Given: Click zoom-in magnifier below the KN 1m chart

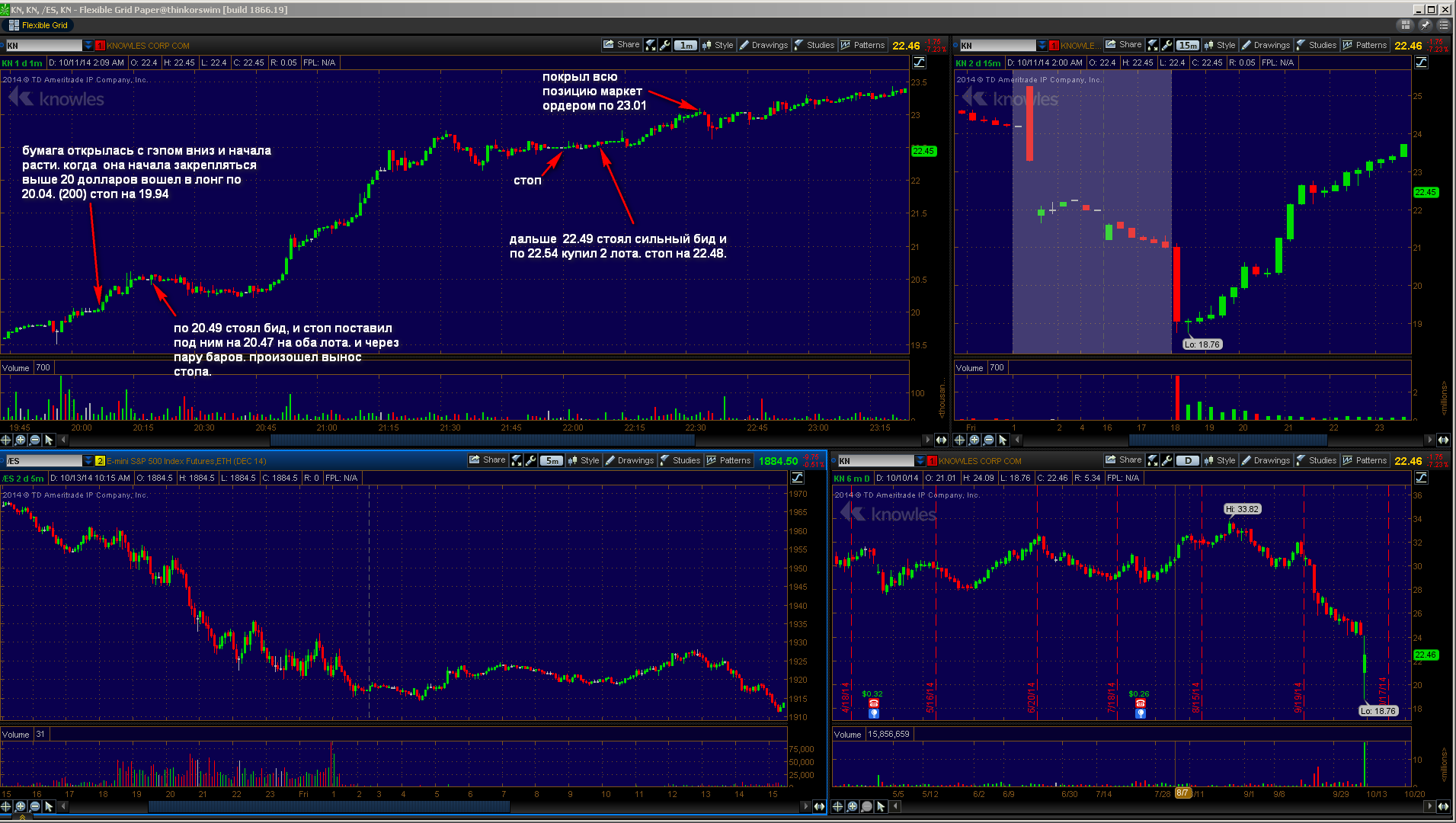Looking at the screenshot, I should click(x=21, y=440).
